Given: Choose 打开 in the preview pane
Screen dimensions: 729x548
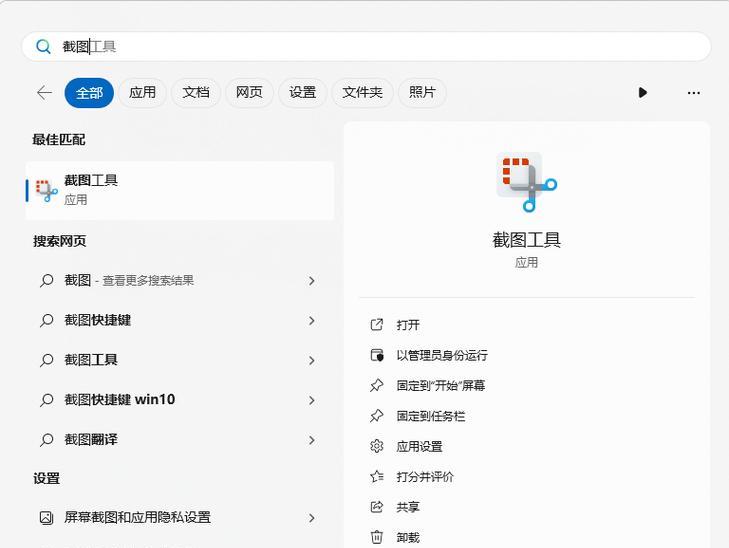Looking at the screenshot, I should pyautogui.click(x=408, y=325).
